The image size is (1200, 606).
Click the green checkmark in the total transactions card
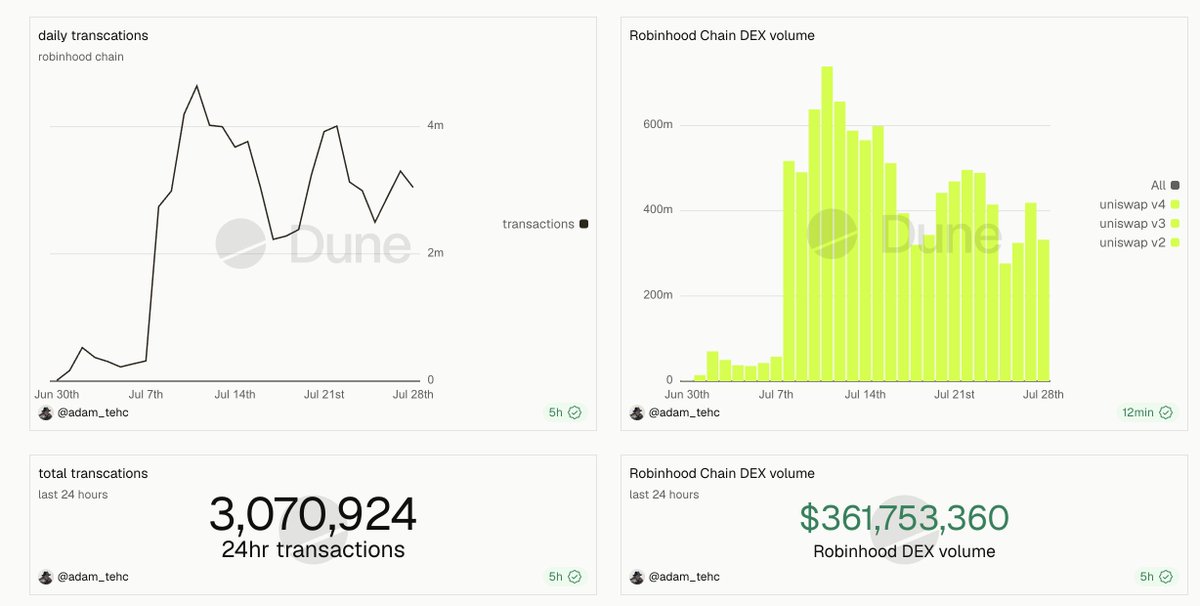tap(575, 577)
